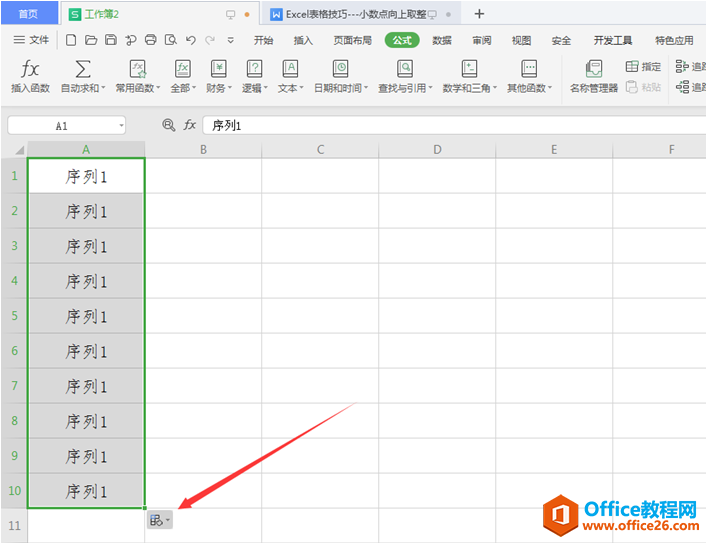This screenshot has height=543, width=706.
Task: Select row 11 header
Action: (x=14, y=525)
